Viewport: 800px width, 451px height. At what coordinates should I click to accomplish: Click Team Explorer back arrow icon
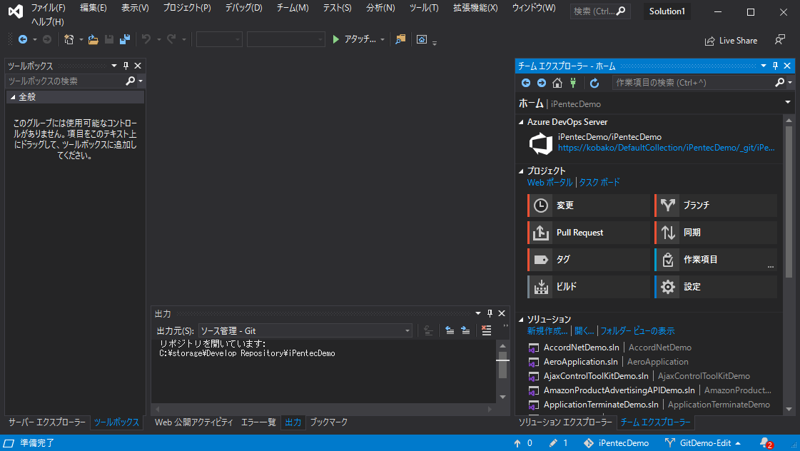(526, 83)
